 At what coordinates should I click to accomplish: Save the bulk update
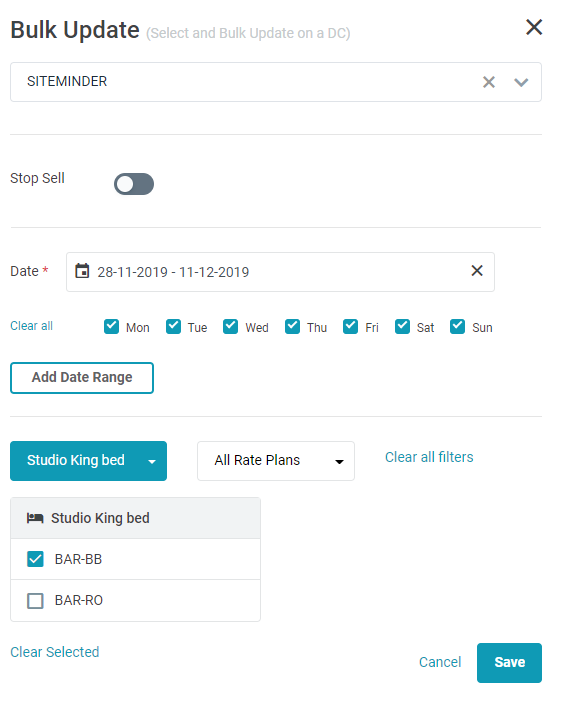tap(509, 663)
